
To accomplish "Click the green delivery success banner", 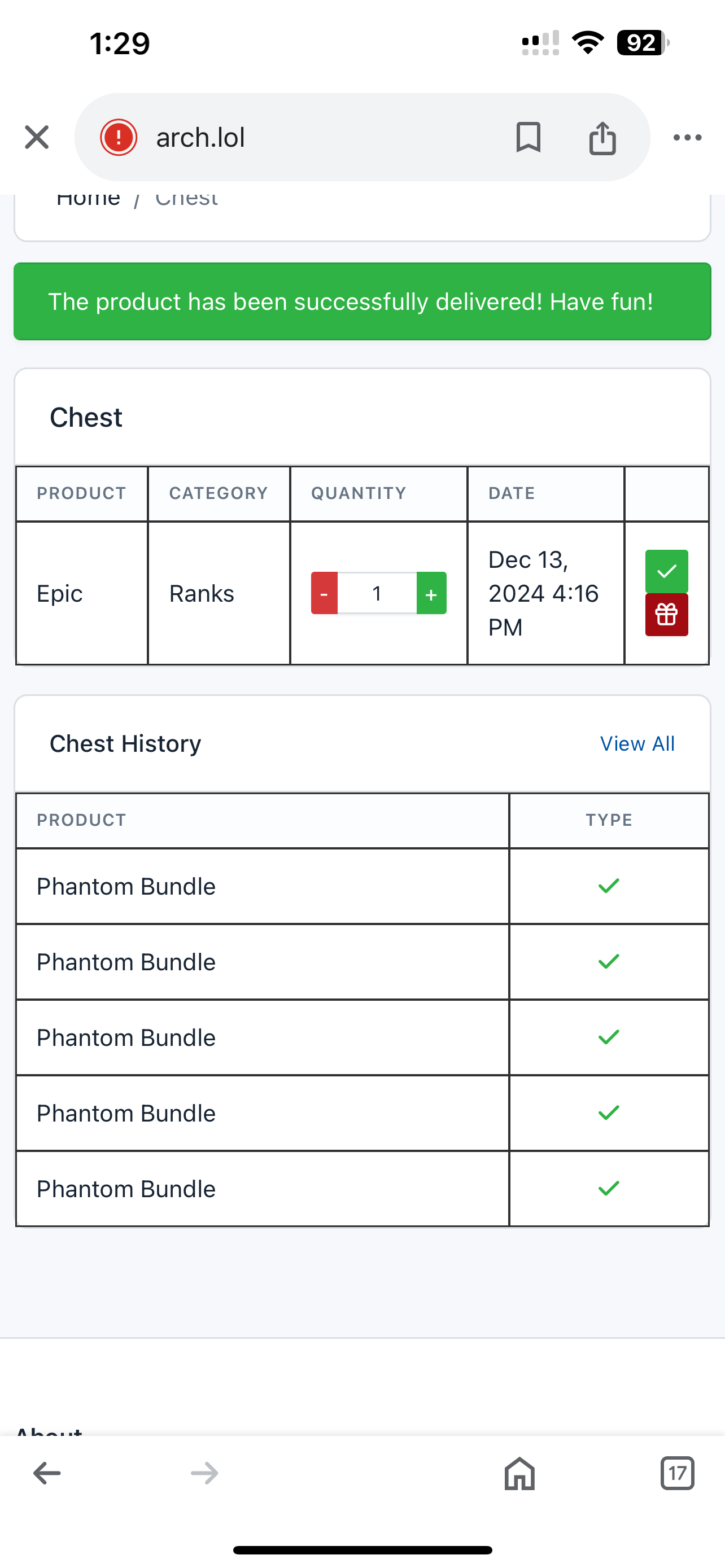I will coord(362,301).
